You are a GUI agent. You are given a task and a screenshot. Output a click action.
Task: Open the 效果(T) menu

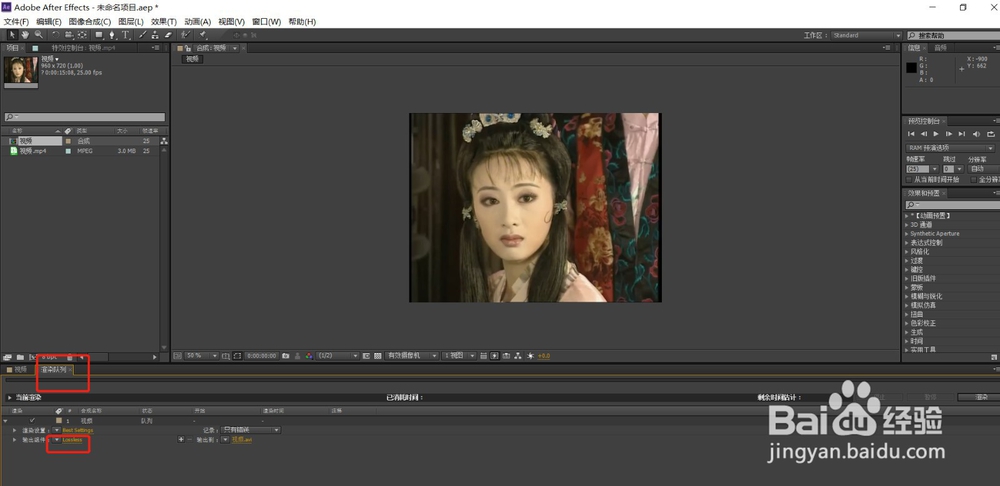point(164,22)
